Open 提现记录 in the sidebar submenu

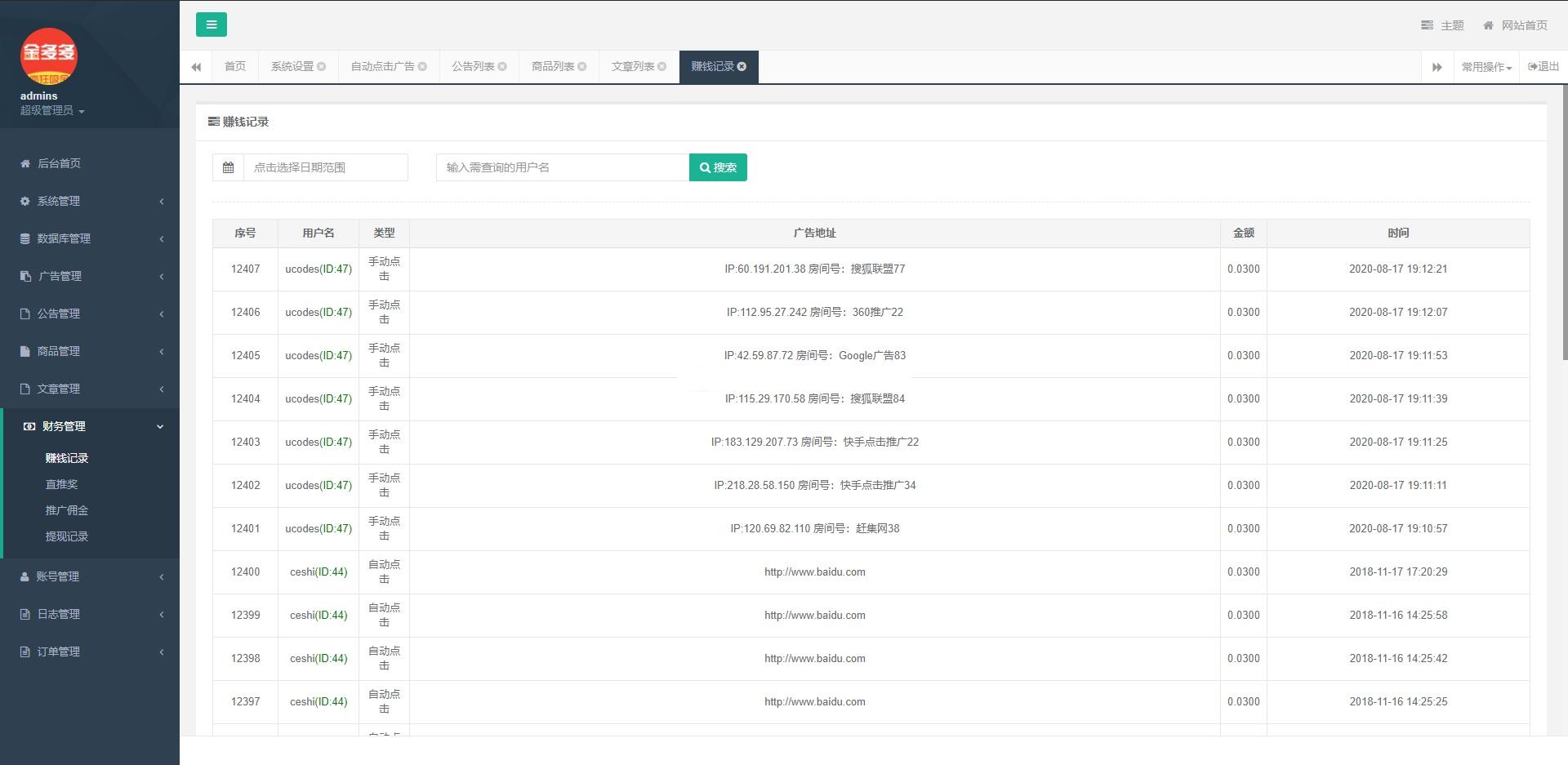(x=67, y=536)
